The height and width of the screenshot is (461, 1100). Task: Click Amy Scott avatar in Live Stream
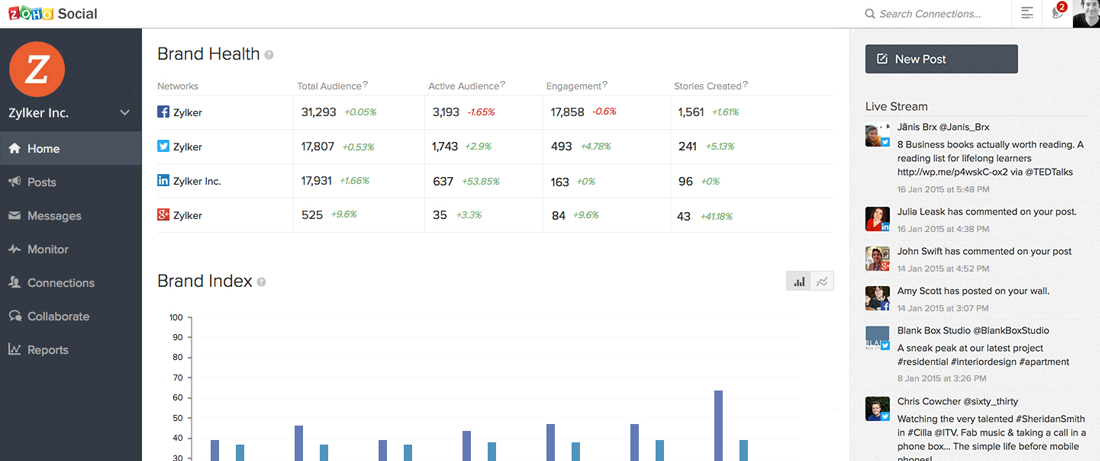[878, 298]
